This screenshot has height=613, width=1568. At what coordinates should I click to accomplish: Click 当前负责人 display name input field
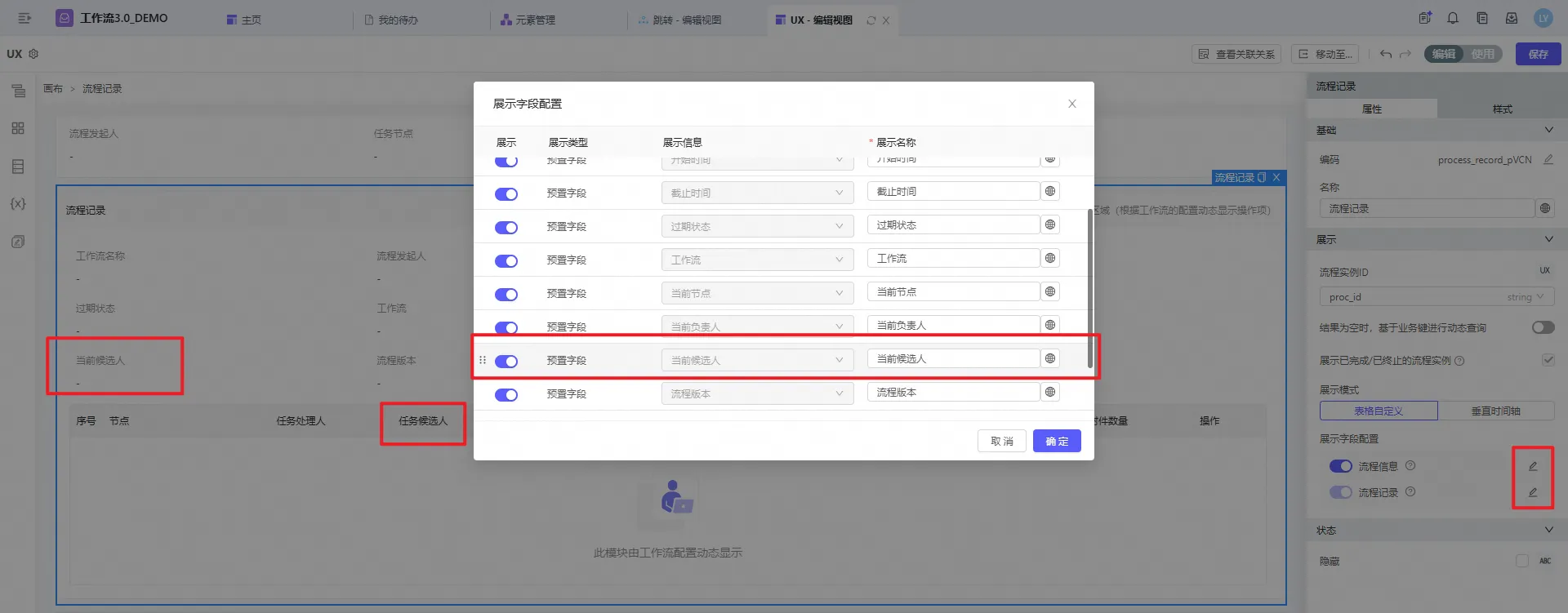[x=952, y=325]
